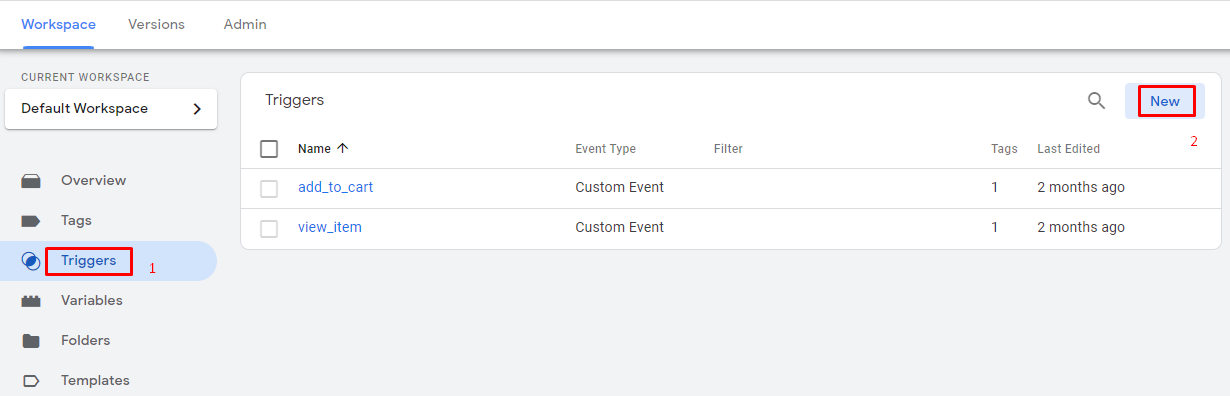Open the view_item trigger link
This screenshot has width=1230, height=396.
(x=330, y=228)
